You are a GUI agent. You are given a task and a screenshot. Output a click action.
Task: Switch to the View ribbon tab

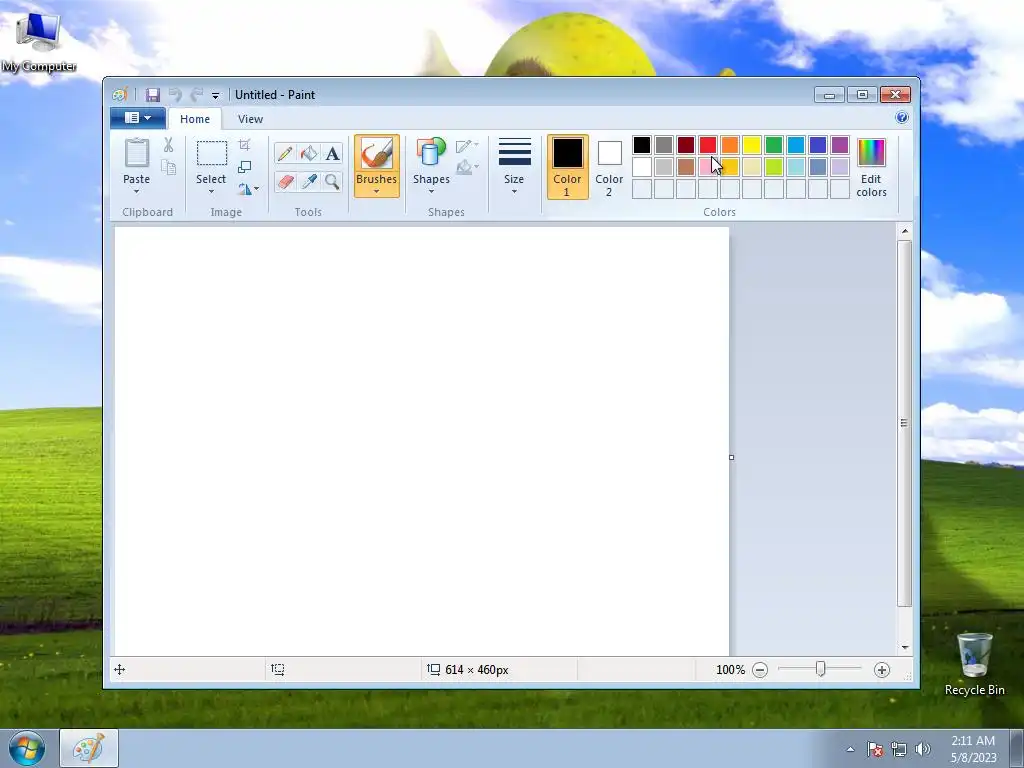250,119
